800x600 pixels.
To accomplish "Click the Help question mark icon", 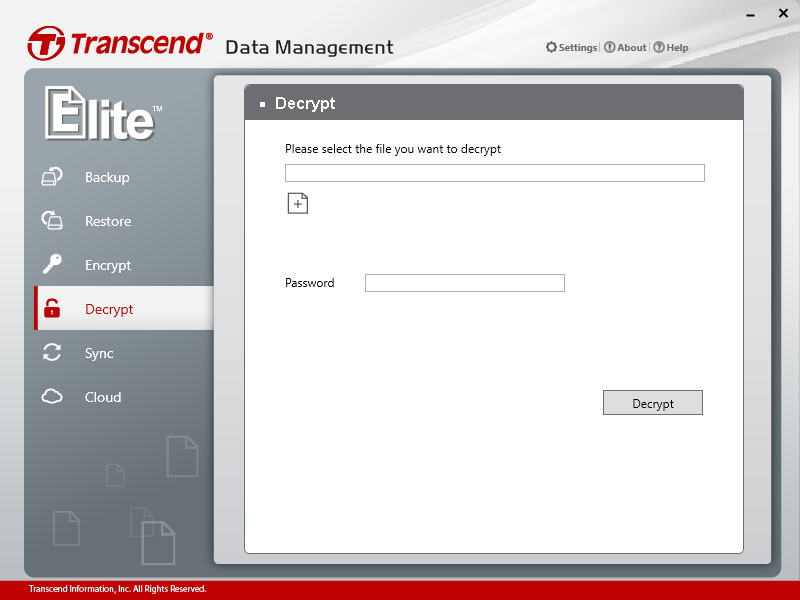I will 659,47.
